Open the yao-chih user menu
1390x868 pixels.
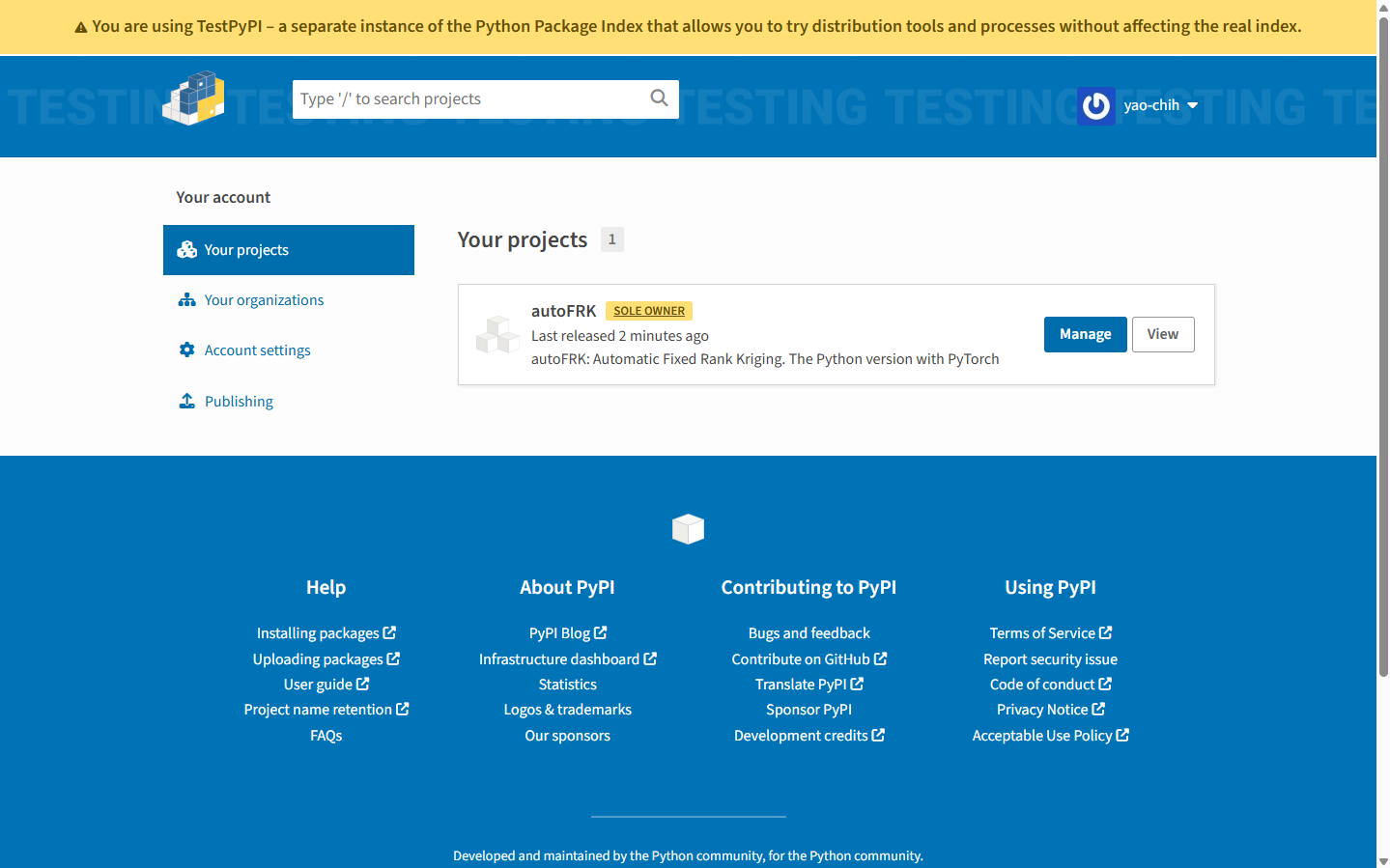(1138, 105)
